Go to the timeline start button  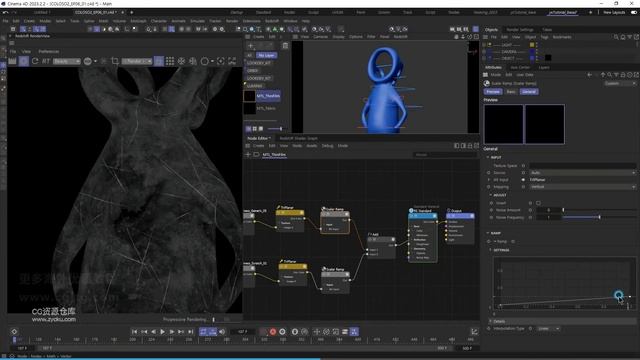pos(134,332)
